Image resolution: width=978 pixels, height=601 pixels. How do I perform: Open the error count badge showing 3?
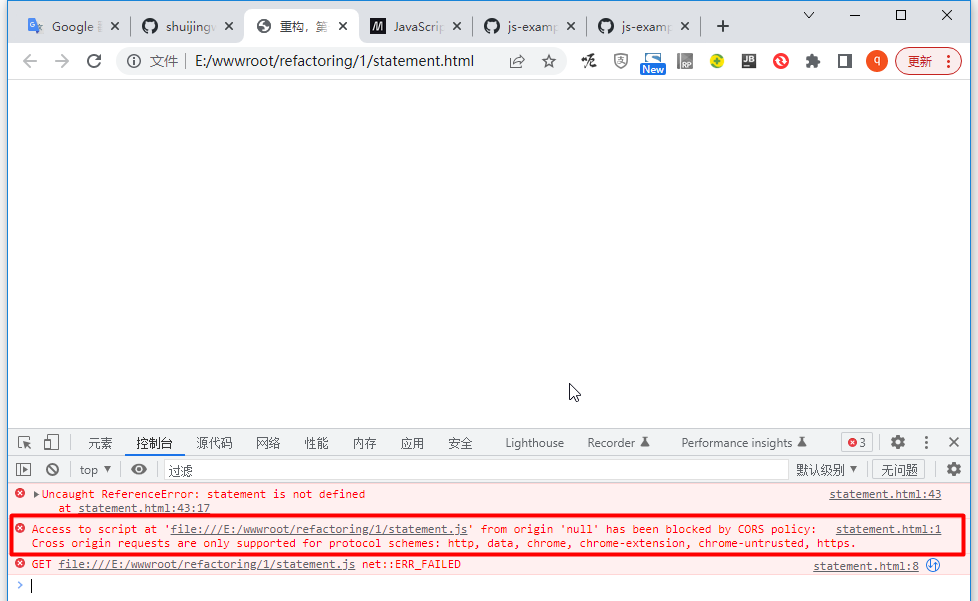point(857,443)
